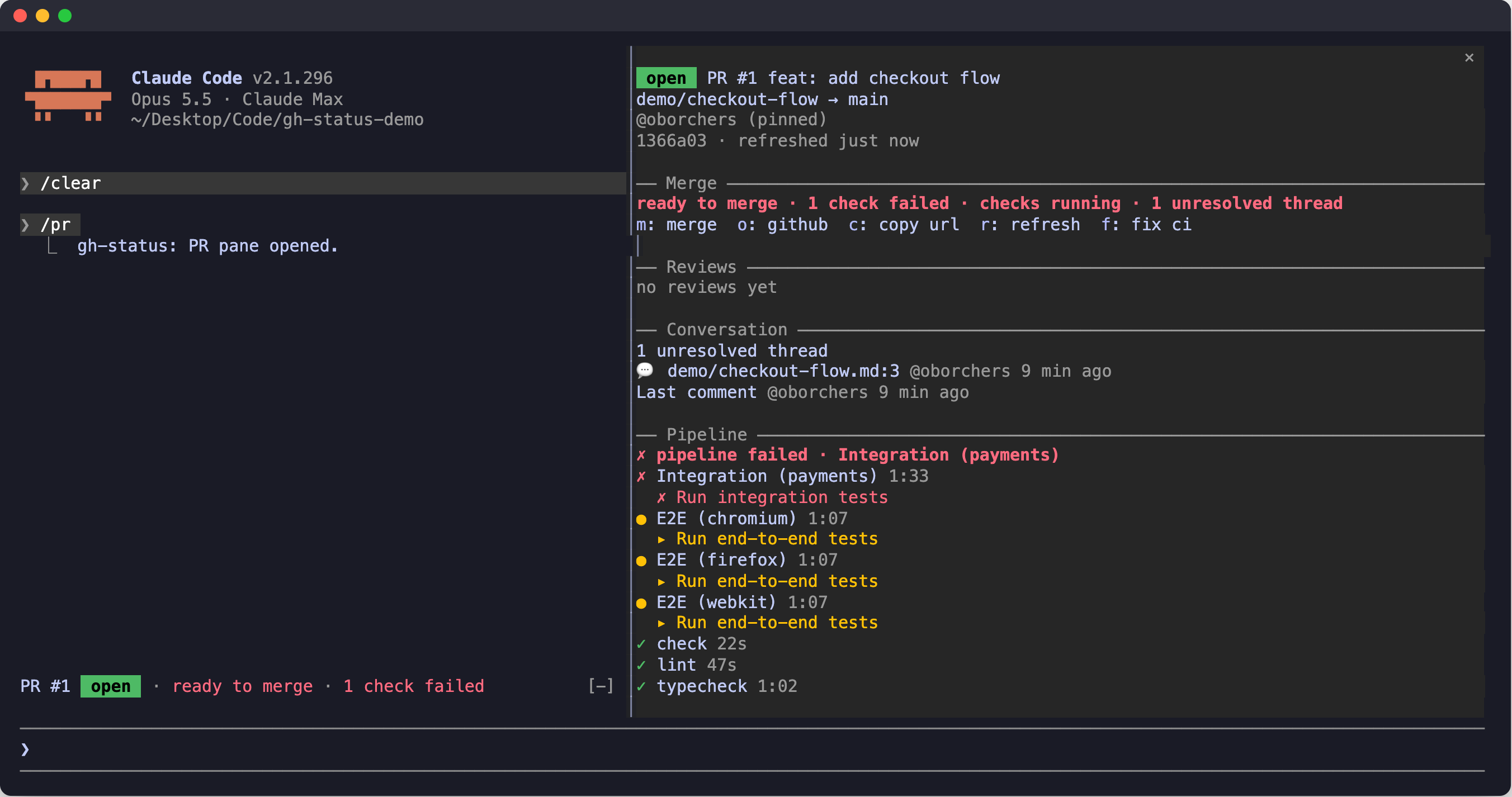The height and width of the screenshot is (797, 1512).
Task: Select the 'check' job label
Action: point(682,644)
